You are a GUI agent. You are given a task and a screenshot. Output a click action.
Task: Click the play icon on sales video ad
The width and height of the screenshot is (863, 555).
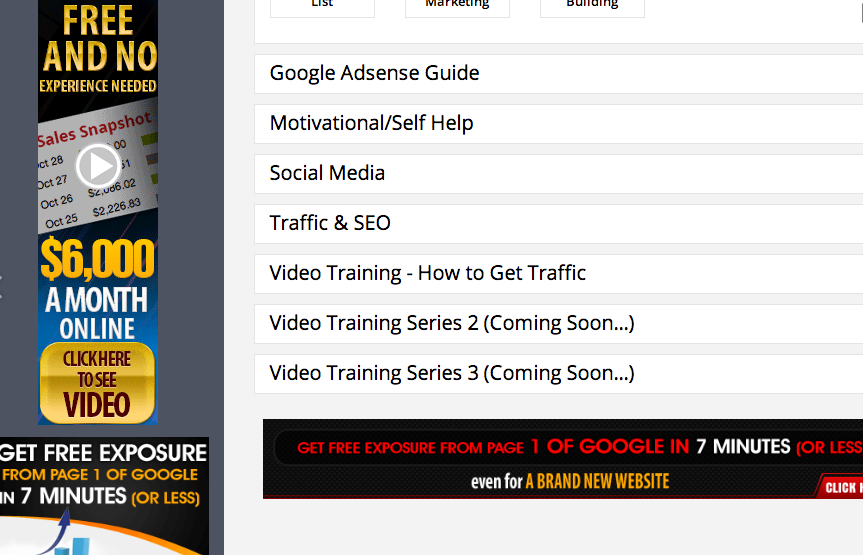(98, 165)
